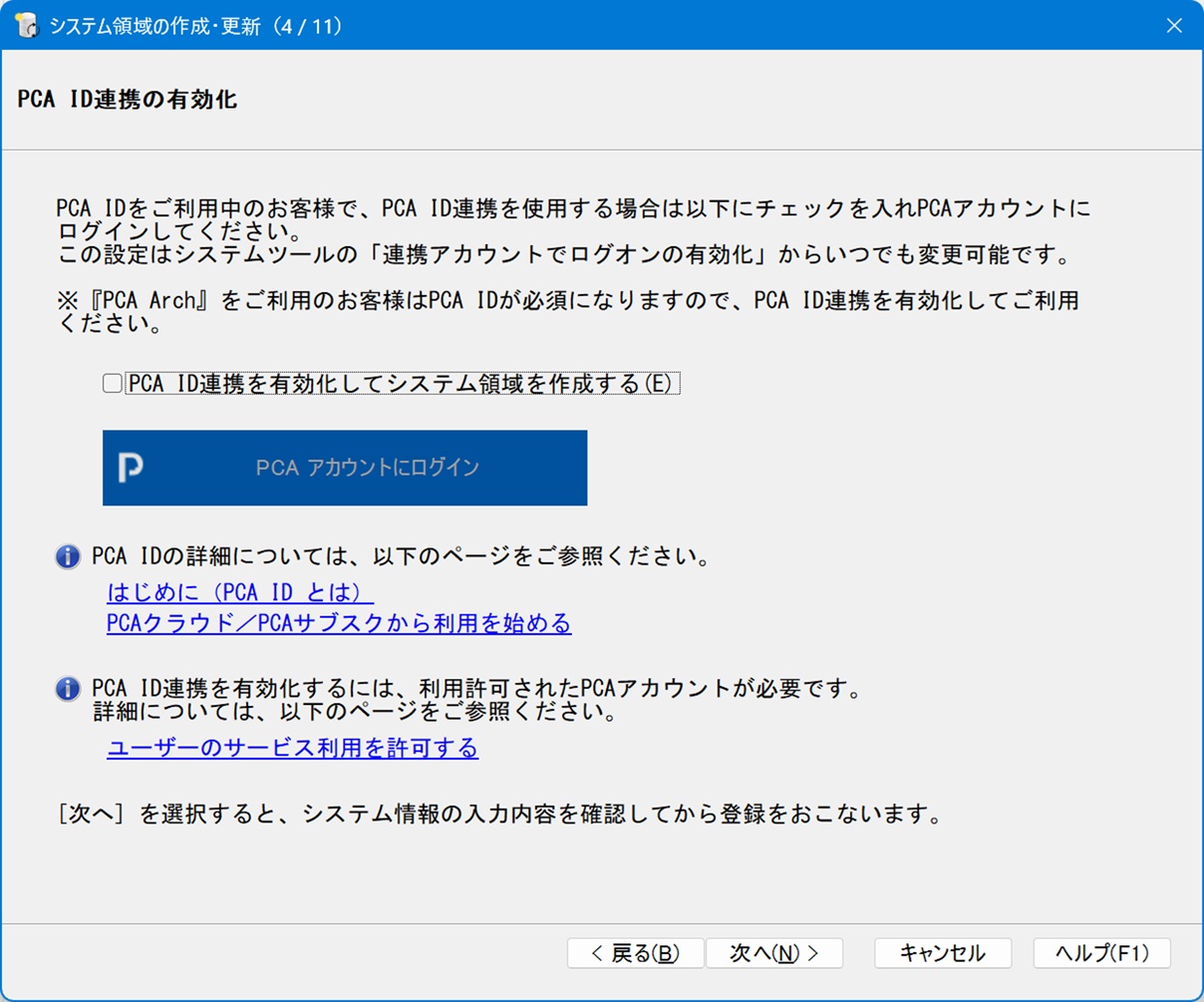This screenshot has width=1204, height=1002.
Task: Click info icon beside PCA IDの詳細 text
Action: click(x=68, y=556)
